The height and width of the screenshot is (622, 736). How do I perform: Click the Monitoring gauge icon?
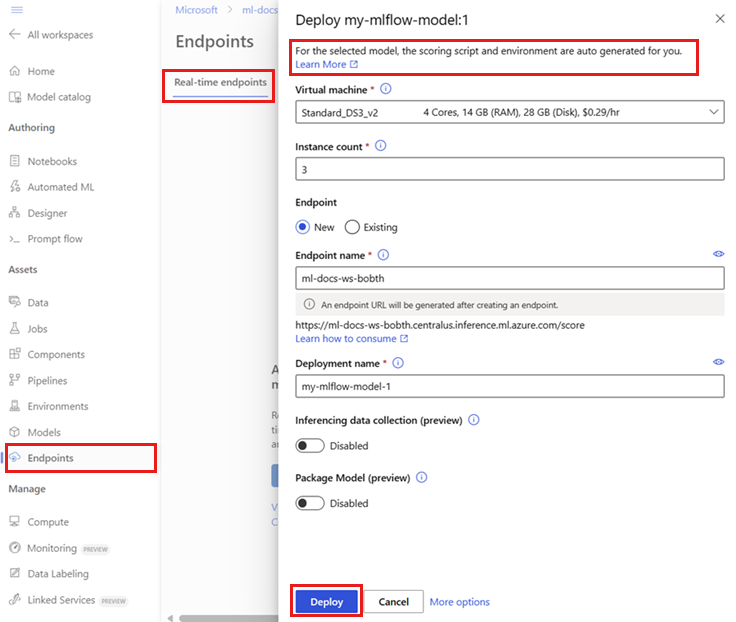[x=15, y=547]
